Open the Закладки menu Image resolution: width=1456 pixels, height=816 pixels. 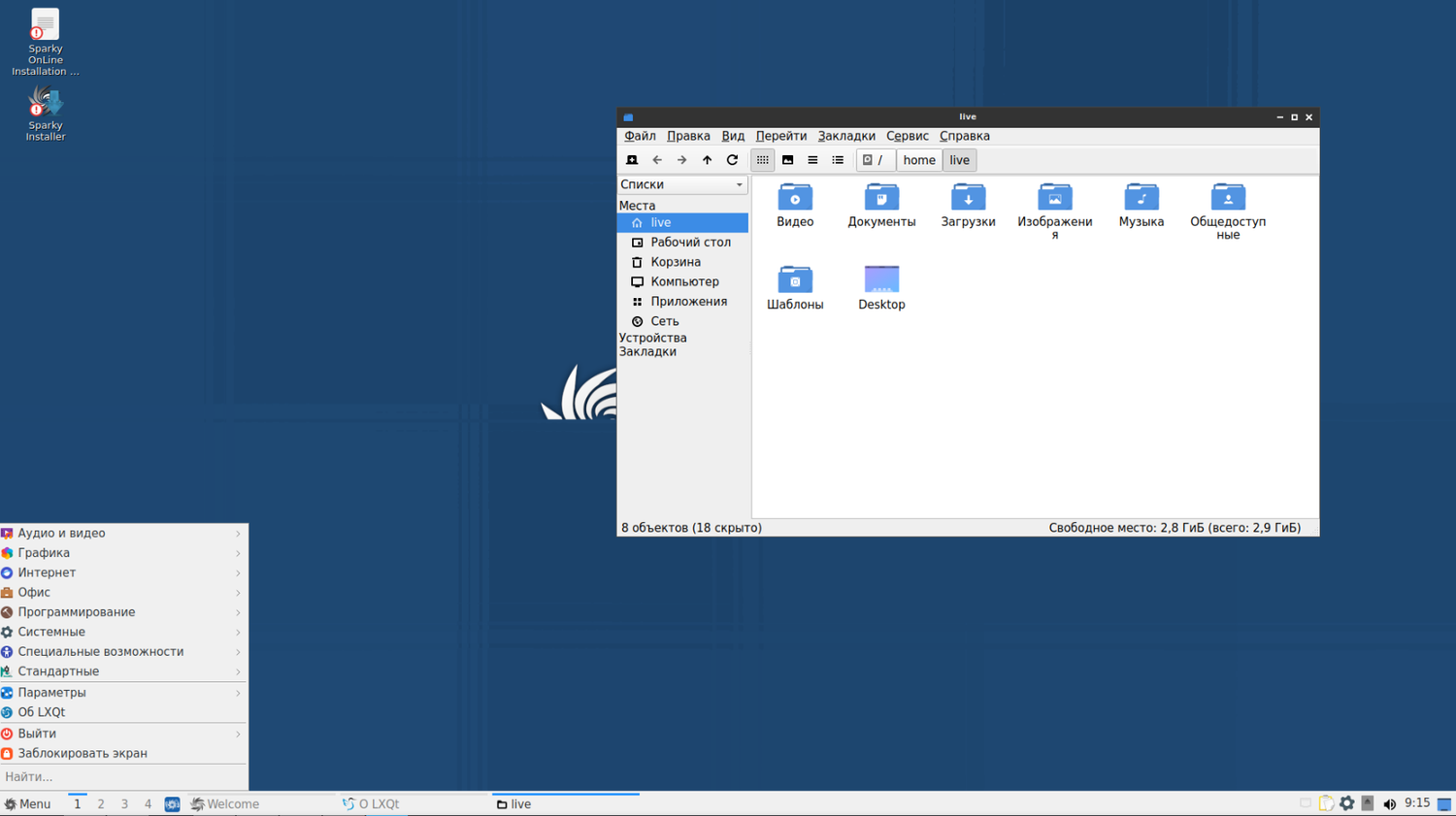point(845,136)
